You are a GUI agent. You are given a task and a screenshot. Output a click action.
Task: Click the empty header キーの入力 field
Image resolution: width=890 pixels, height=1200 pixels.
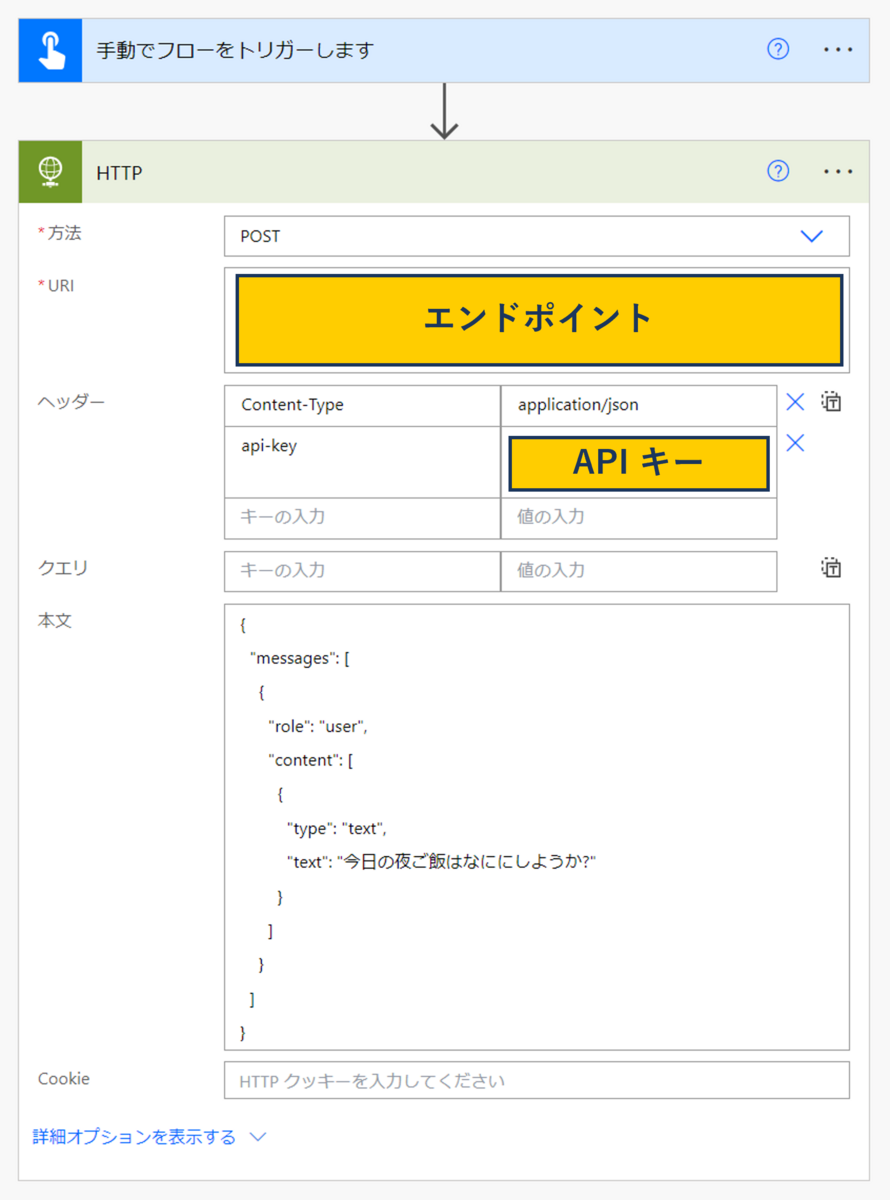(x=360, y=517)
